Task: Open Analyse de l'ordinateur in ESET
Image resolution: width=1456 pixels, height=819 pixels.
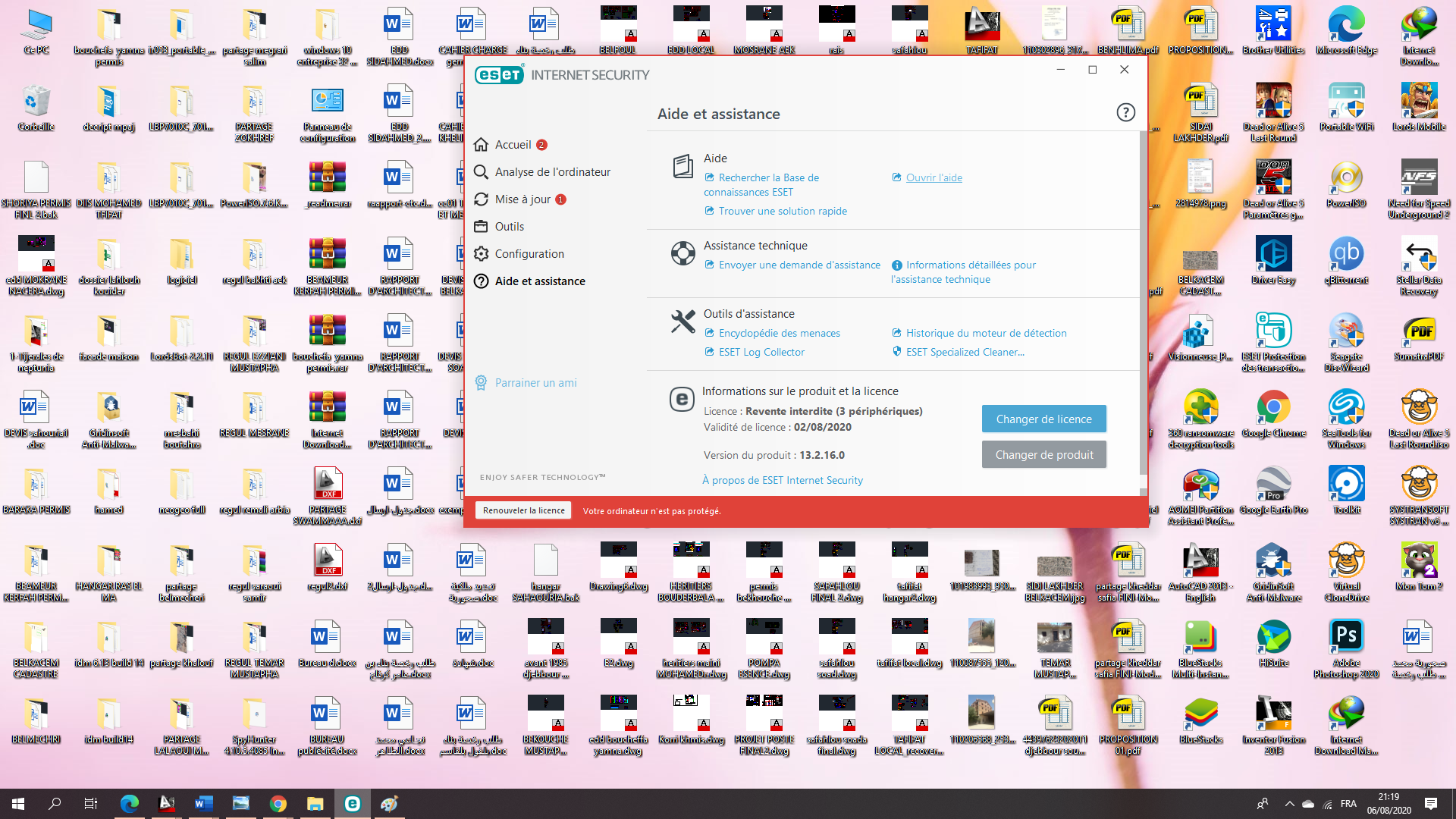Action: pyautogui.click(x=542, y=172)
